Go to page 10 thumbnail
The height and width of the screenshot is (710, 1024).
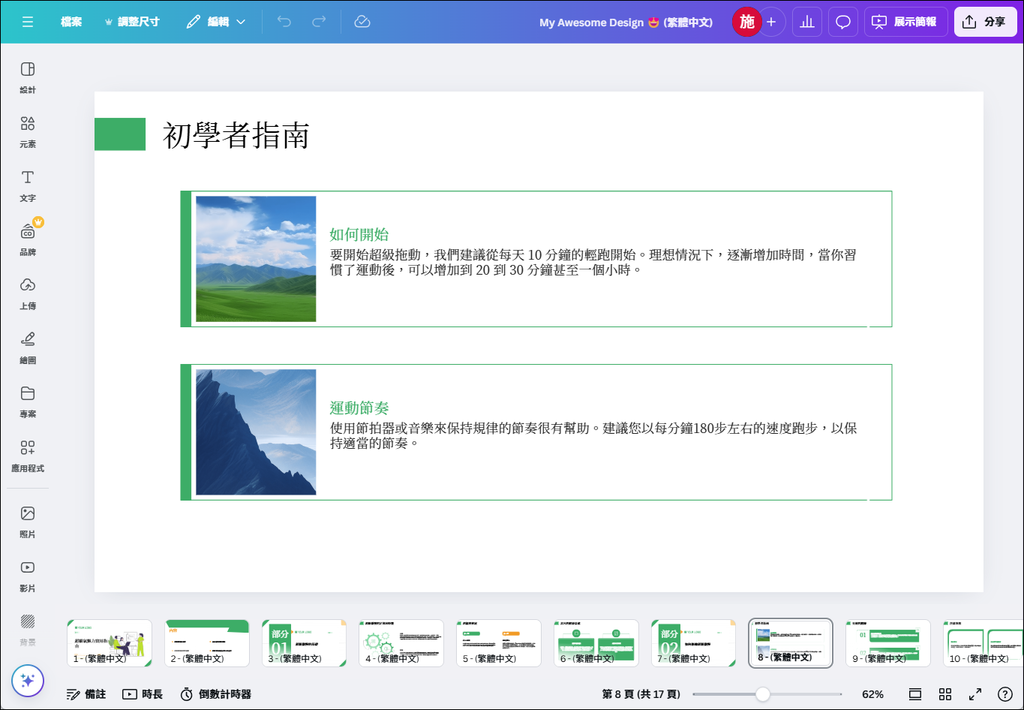pos(984,643)
